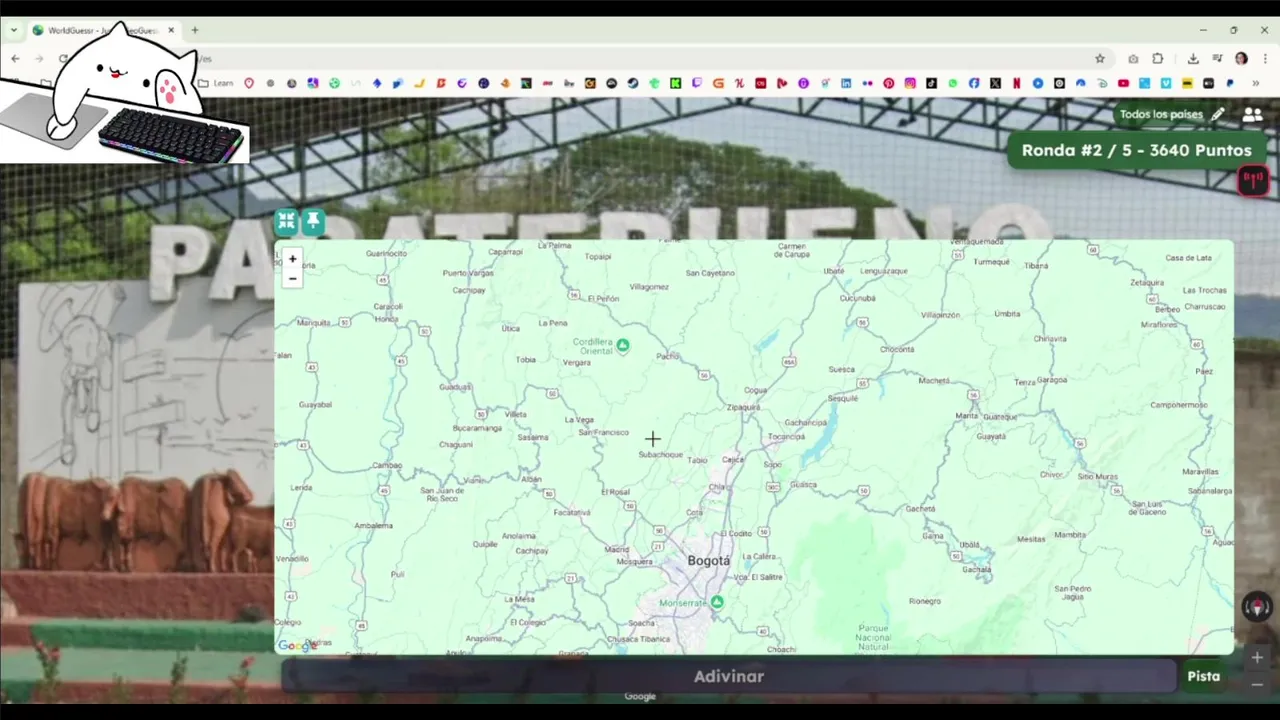Screen dimensions: 1280x720
Task: Click the Monserrate park marker
Action: [x=717, y=602]
